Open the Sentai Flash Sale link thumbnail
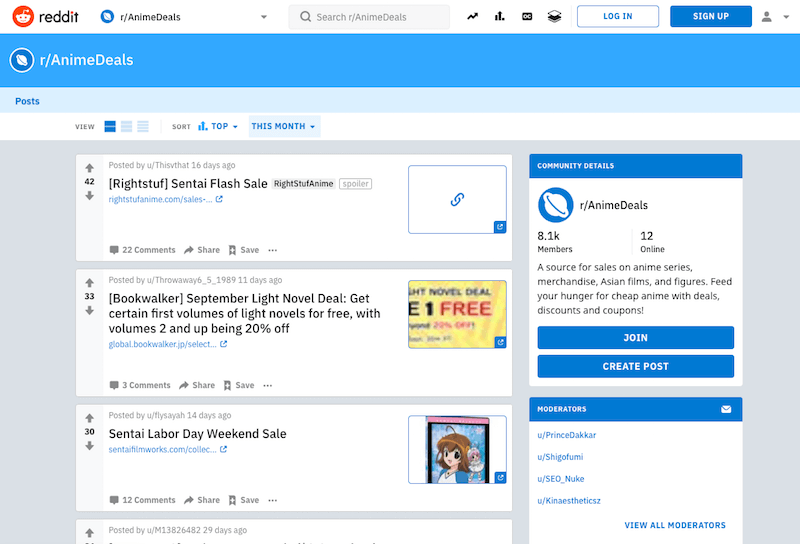Viewport: 800px width, 544px height. pyautogui.click(x=457, y=200)
